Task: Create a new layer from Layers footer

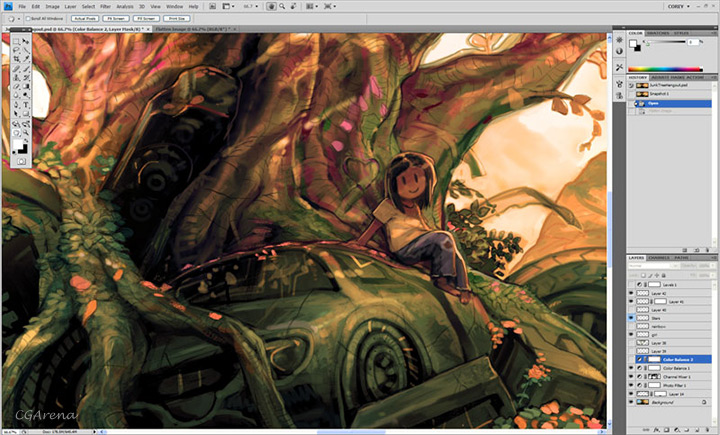Action: pos(697,430)
